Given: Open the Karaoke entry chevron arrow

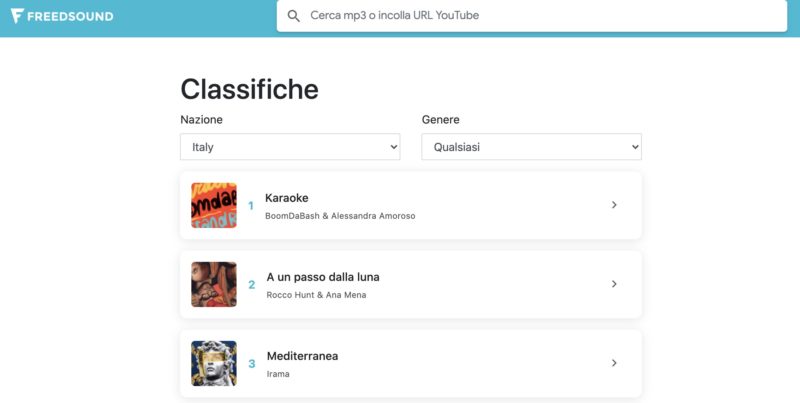Looking at the screenshot, I should [614, 205].
